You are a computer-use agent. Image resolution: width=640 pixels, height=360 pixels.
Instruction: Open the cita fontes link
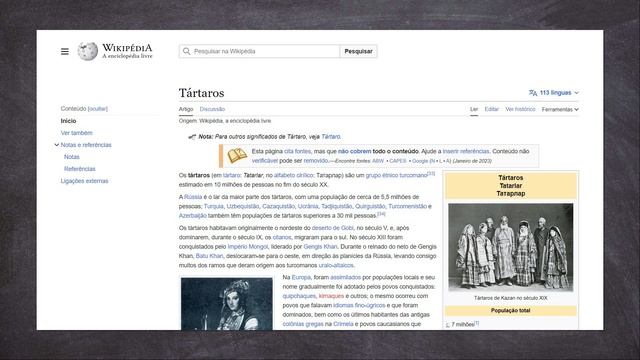[x=298, y=151]
